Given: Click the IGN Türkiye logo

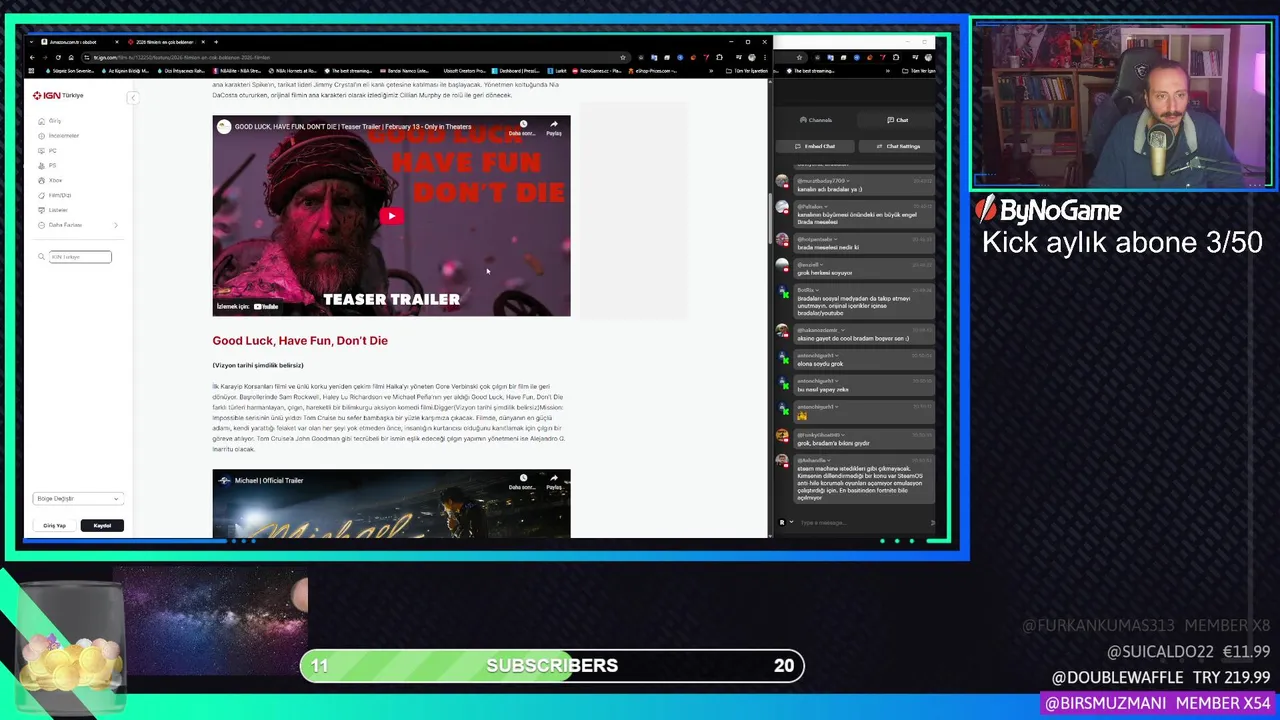Looking at the screenshot, I should tap(58, 95).
